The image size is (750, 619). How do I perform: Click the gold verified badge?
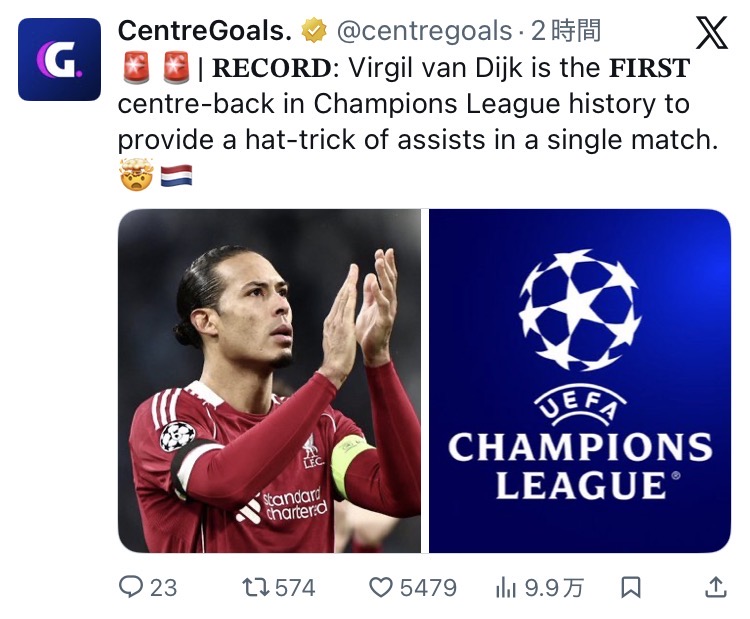click(314, 32)
